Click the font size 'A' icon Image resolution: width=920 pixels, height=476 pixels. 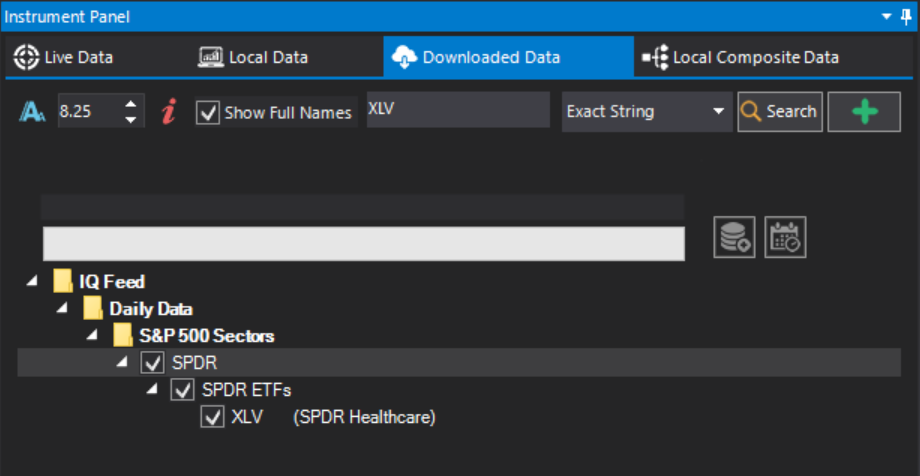(x=32, y=112)
